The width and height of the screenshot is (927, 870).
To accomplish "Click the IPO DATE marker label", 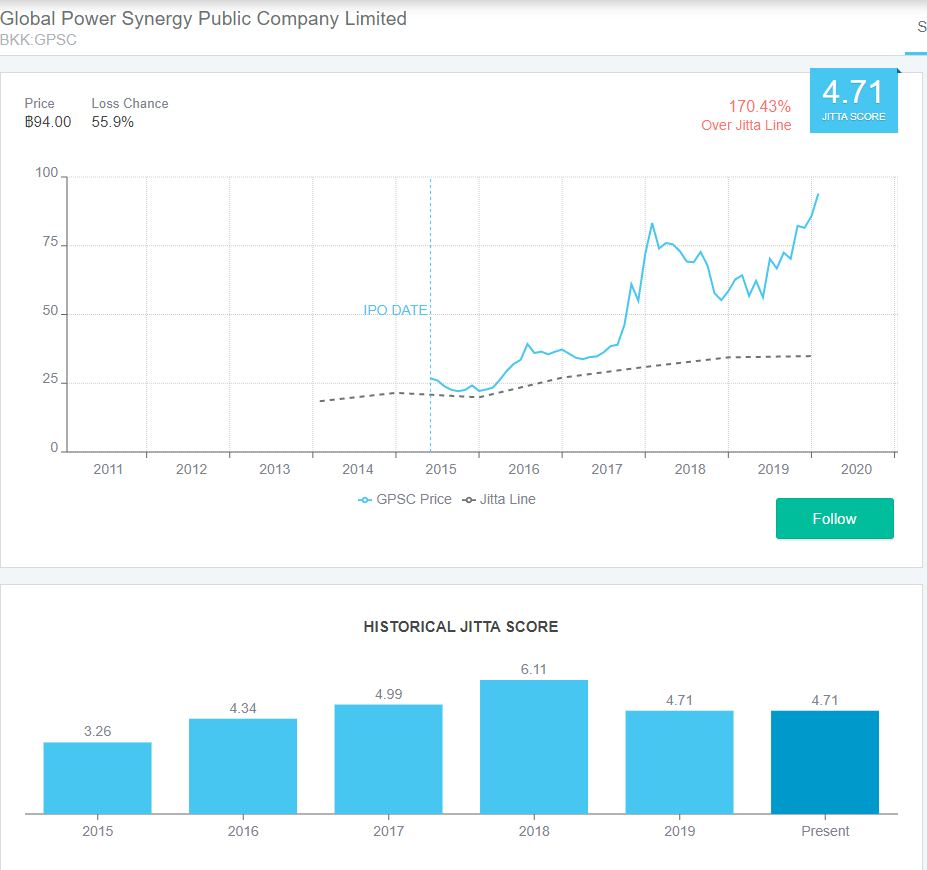I will tap(395, 310).
